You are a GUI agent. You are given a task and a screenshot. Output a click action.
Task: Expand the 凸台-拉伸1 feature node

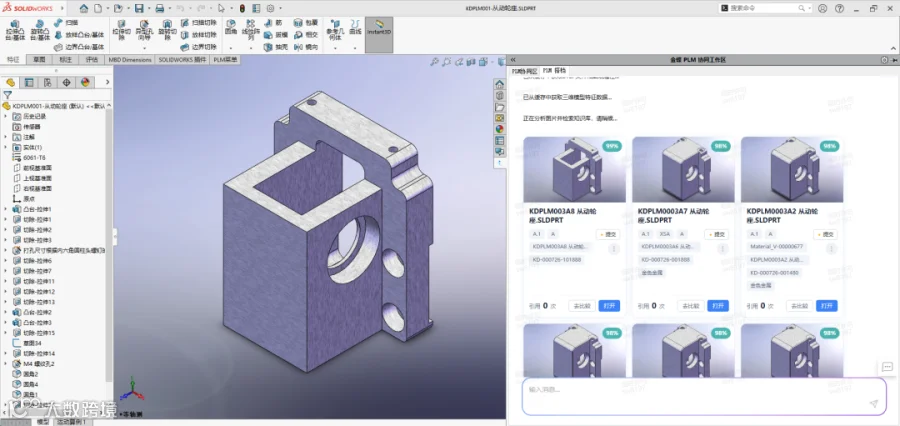(x=6, y=209)
